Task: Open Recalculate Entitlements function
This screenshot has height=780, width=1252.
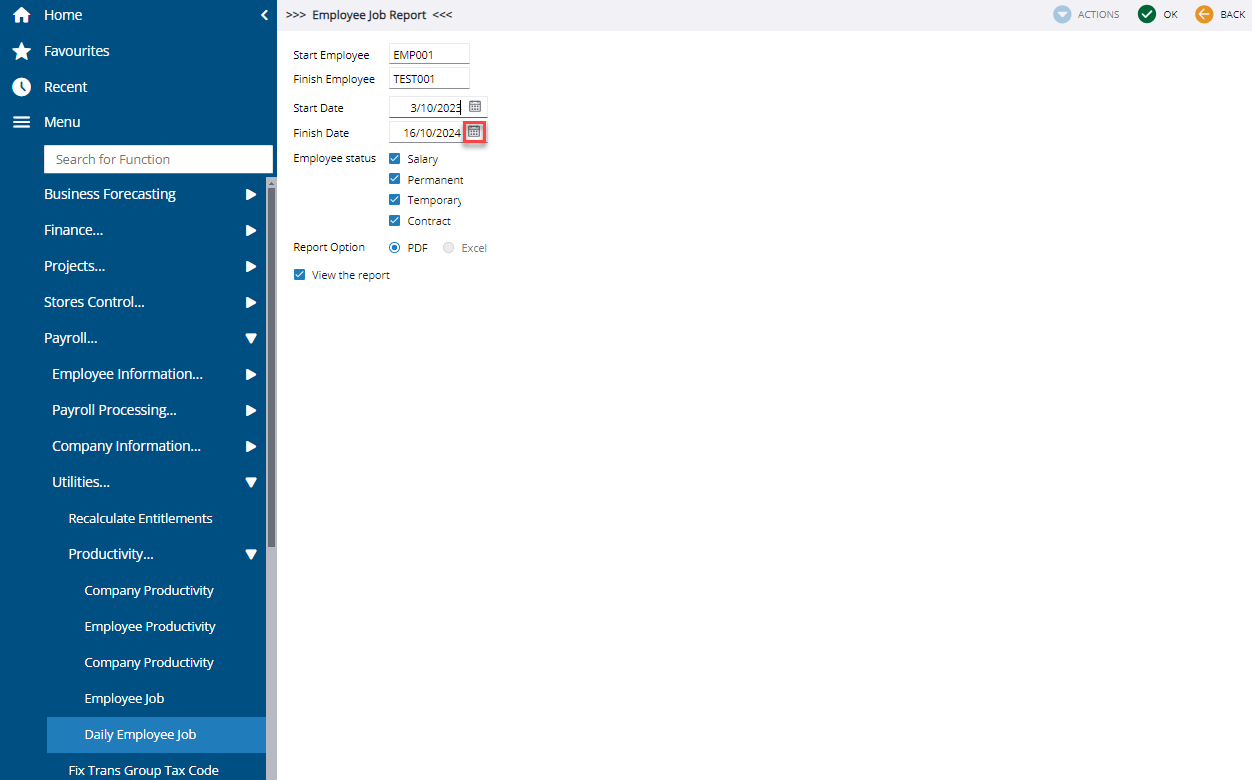Action: pyautogui.click(x=140, y=518)
